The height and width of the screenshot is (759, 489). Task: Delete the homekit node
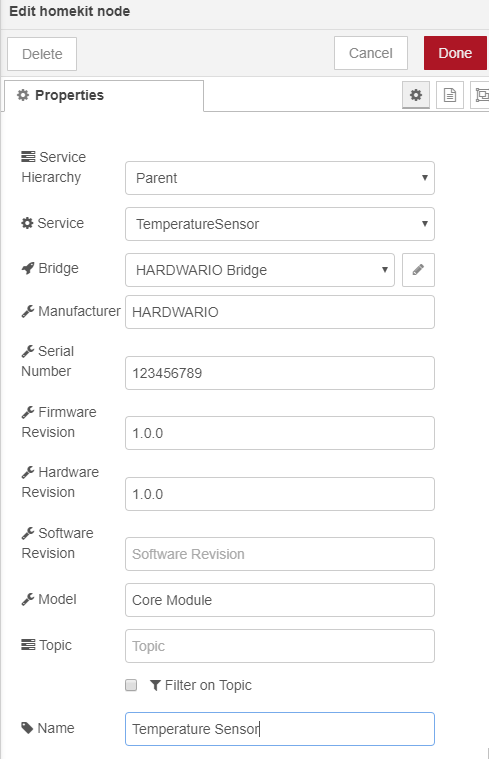point(42,54)
